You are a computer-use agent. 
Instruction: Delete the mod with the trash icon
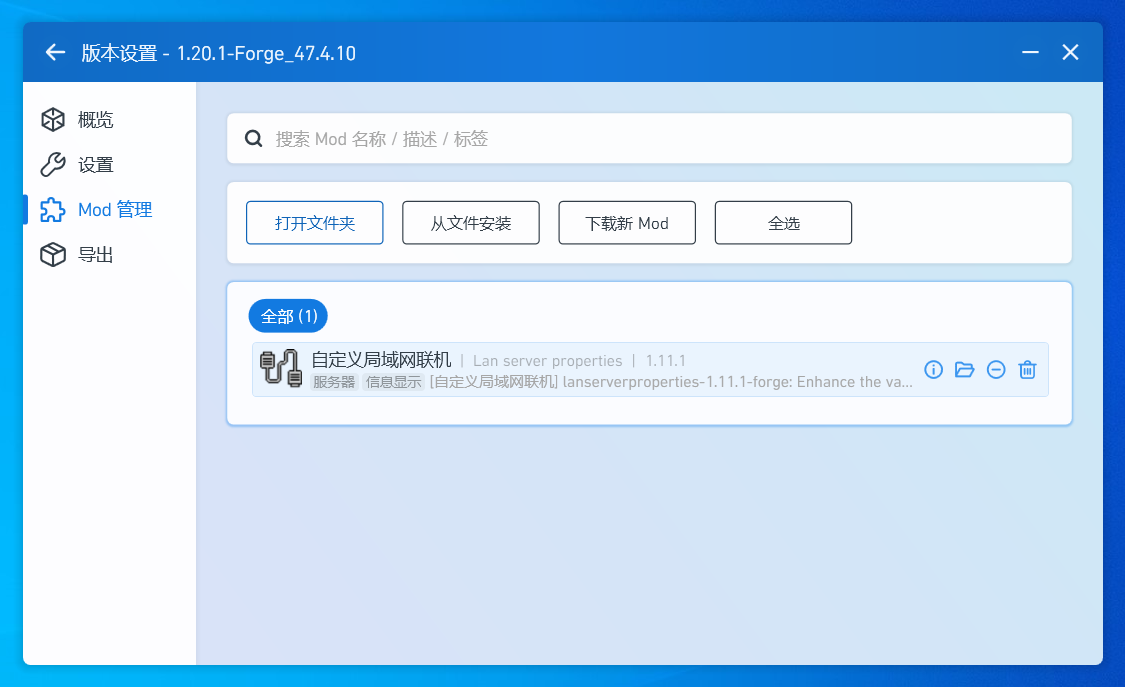(x=1027, y=370)
